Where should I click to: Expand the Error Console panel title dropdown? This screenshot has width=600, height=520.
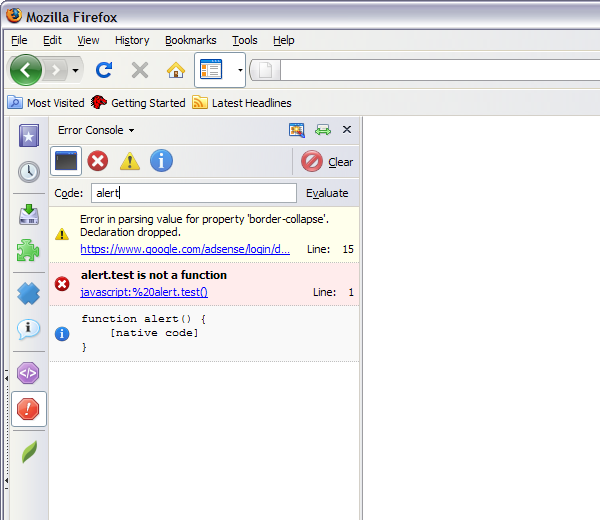(96, 130)
